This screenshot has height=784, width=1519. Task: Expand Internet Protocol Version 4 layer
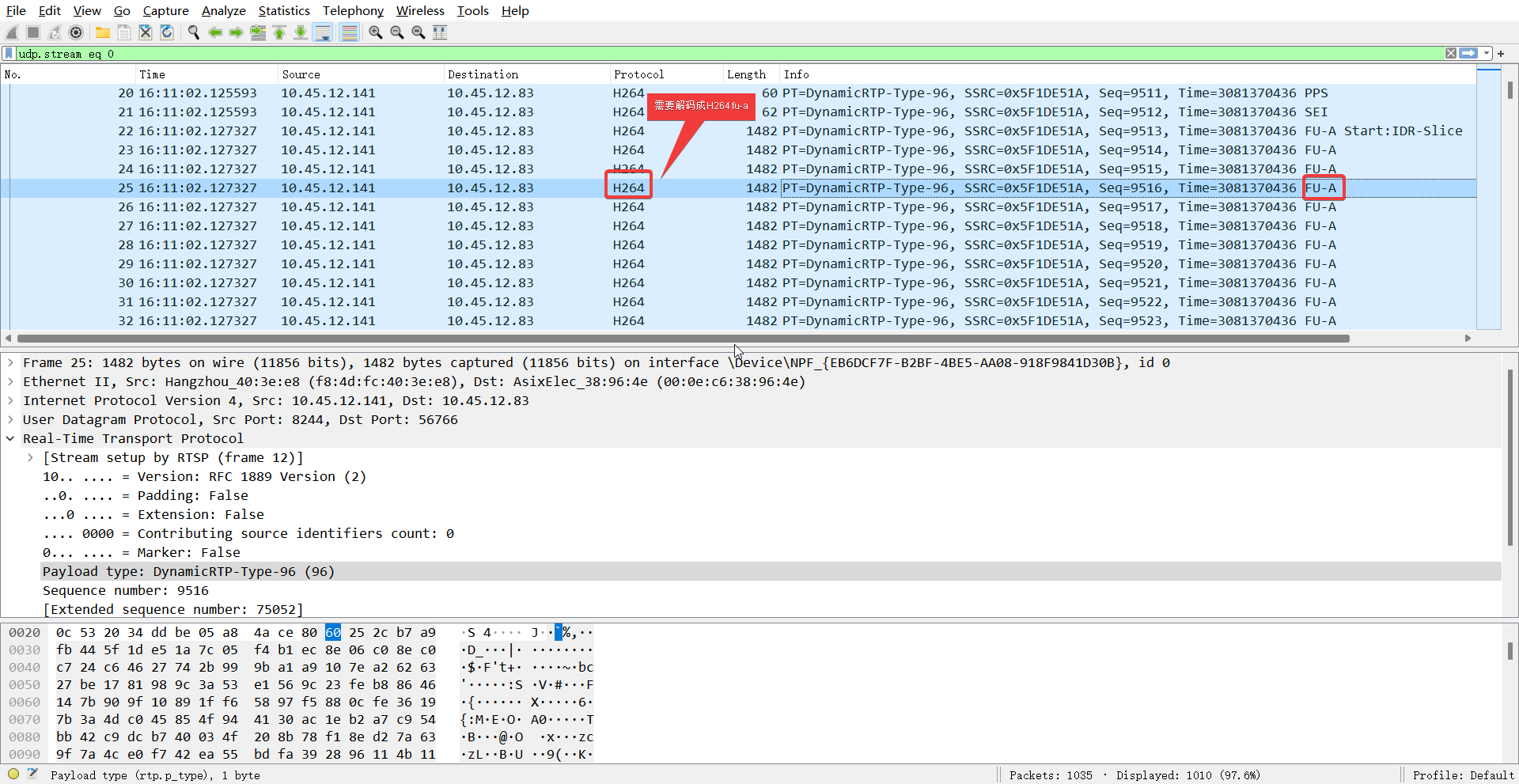pos(10,400)
